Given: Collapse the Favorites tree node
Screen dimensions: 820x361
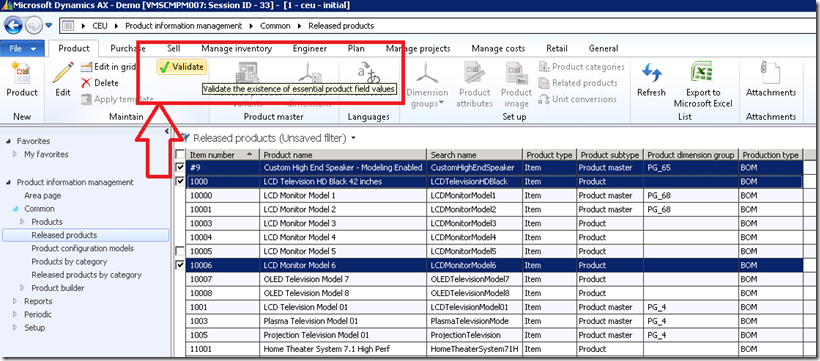Looking at the screenshot, I should (9, 141).
